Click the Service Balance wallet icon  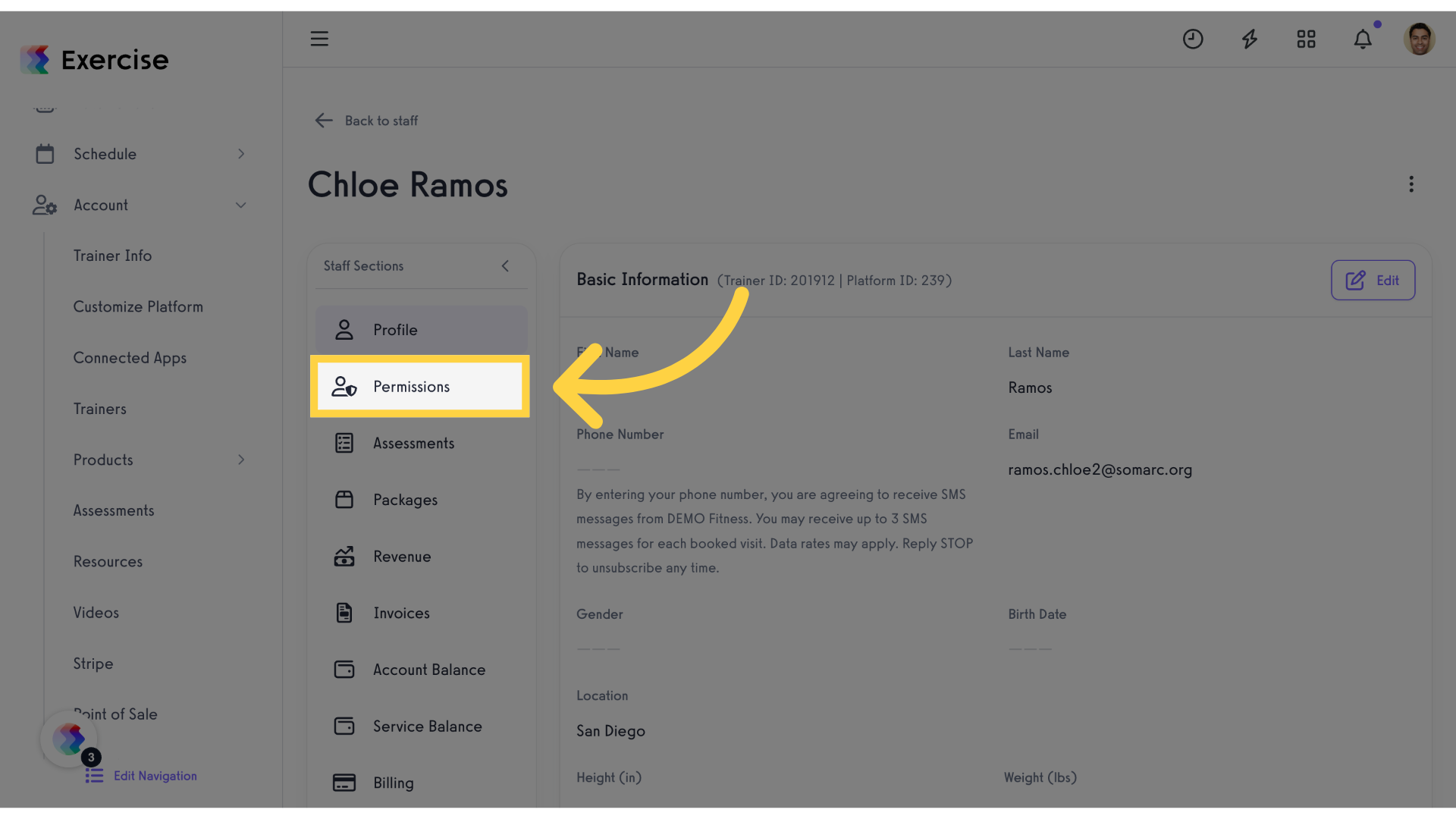pyautogui.click(x=344, y=726)
